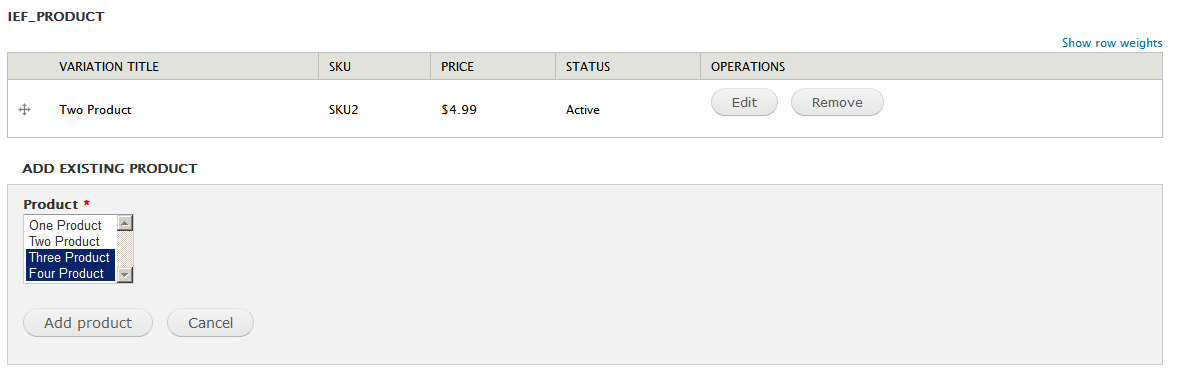The height and width of the screenshot is (371, 1178).
Task: Click the Two Product title cell
Action: (x=95, y=110)
